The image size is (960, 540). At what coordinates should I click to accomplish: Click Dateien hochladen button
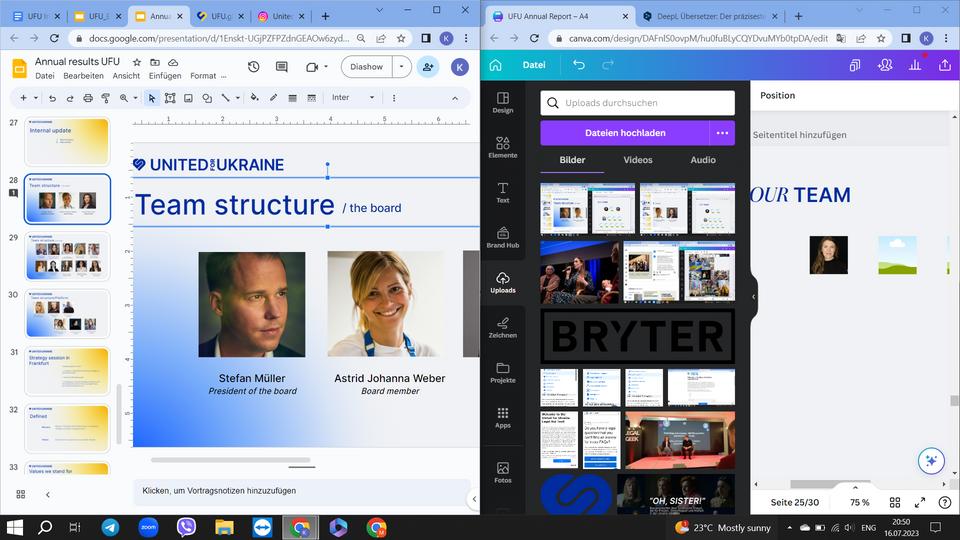[x=625, y=133]
